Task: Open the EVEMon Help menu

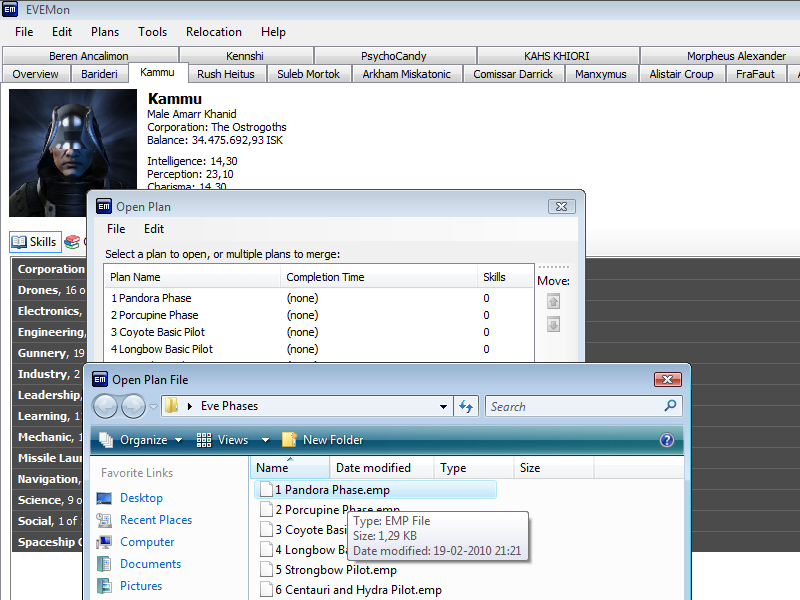Action: pyautogui.click(x=273, y=32)
